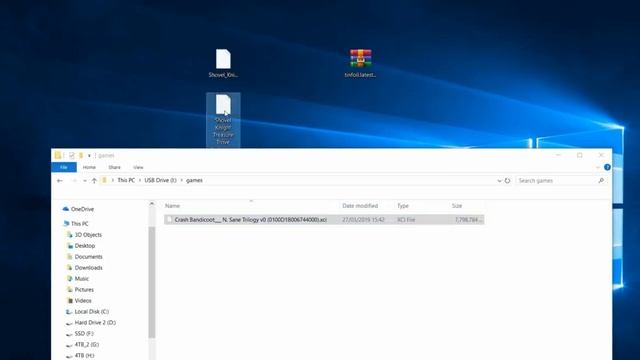
Task: Click games in the address breadcrumb
Action: [x=194, y=180]
